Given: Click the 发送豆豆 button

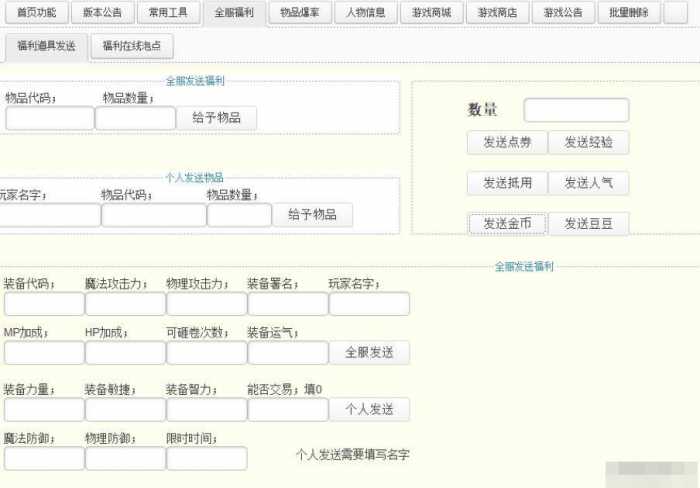Looking at the screenshot, I should coord(588,224).
